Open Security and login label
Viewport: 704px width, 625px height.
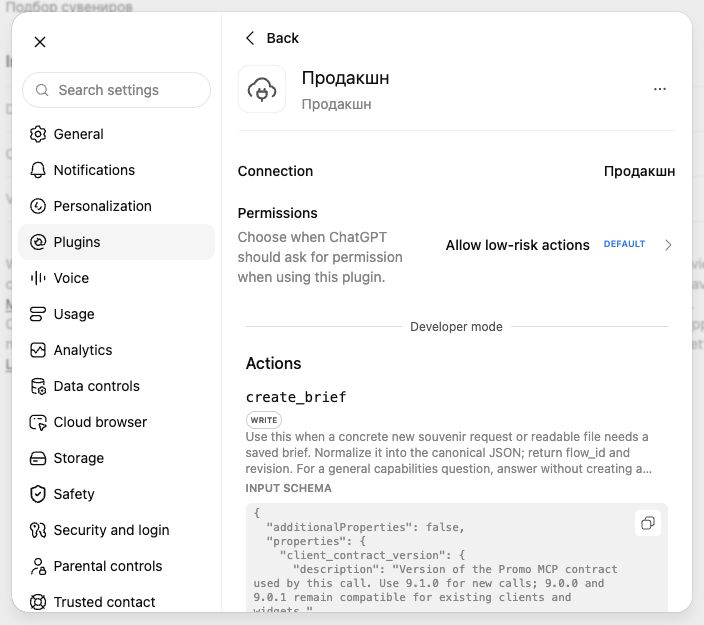pyautogui.click(x=111, y=530)
